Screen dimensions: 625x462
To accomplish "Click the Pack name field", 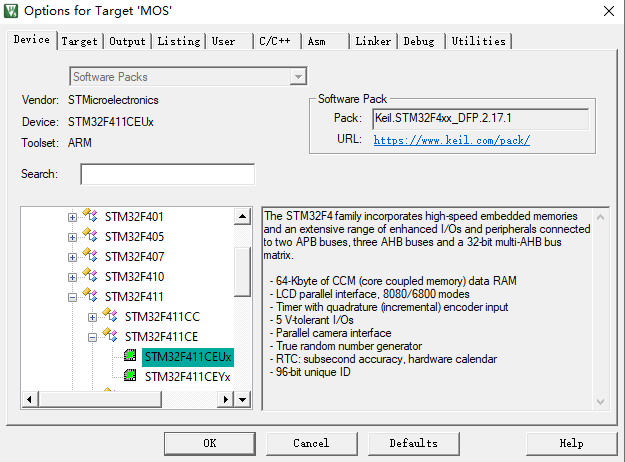I will (480, 119).
